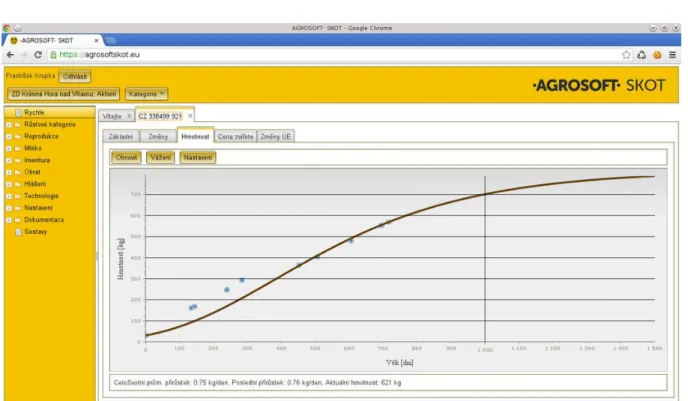This screenshot has height=401, width=688.
Task: Click the Technologie folder icon
Action: point(18,196)
